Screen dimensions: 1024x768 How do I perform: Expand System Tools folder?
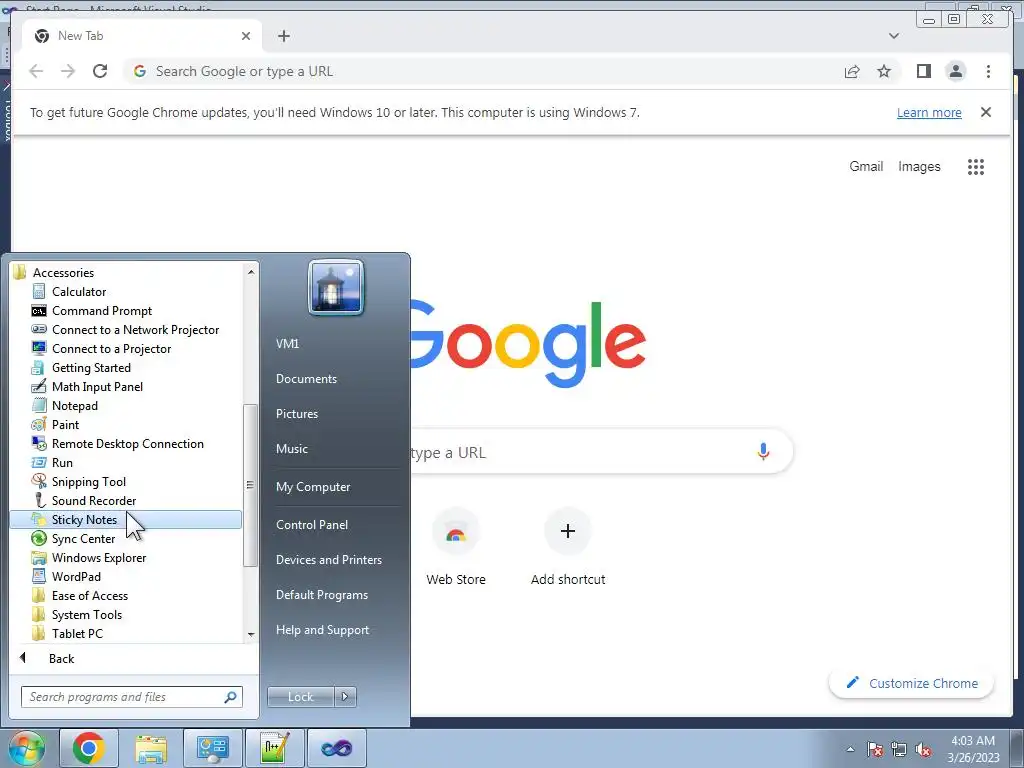[x=87, y=615]
